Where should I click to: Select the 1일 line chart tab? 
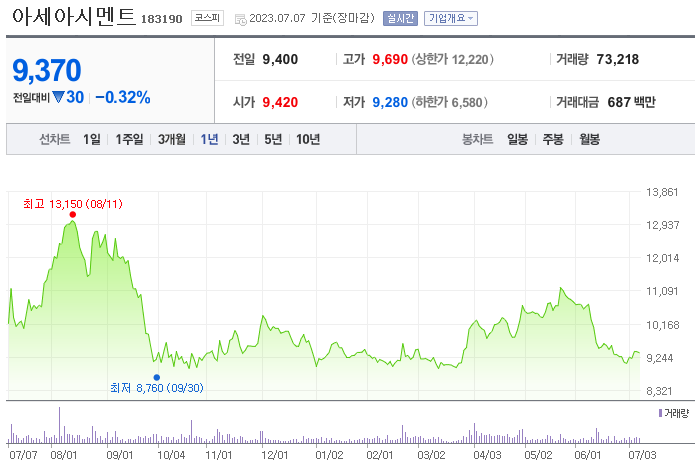click(92, 139)
